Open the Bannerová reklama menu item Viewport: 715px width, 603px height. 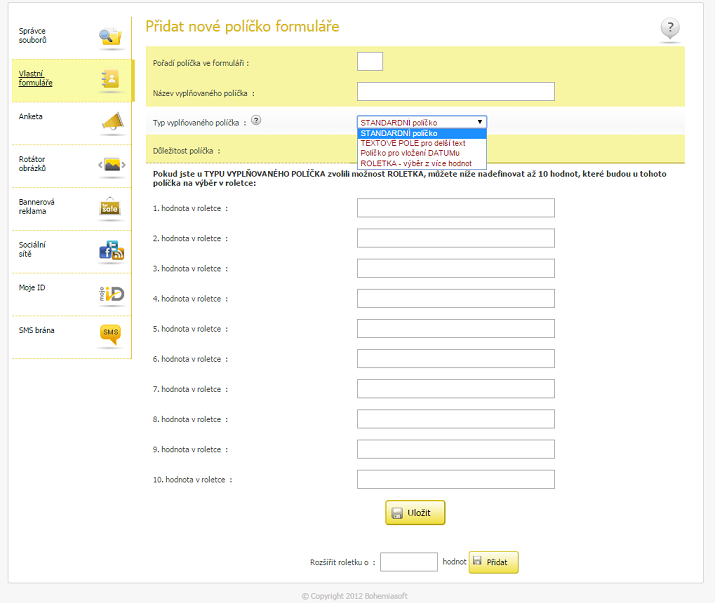[36, 207]
